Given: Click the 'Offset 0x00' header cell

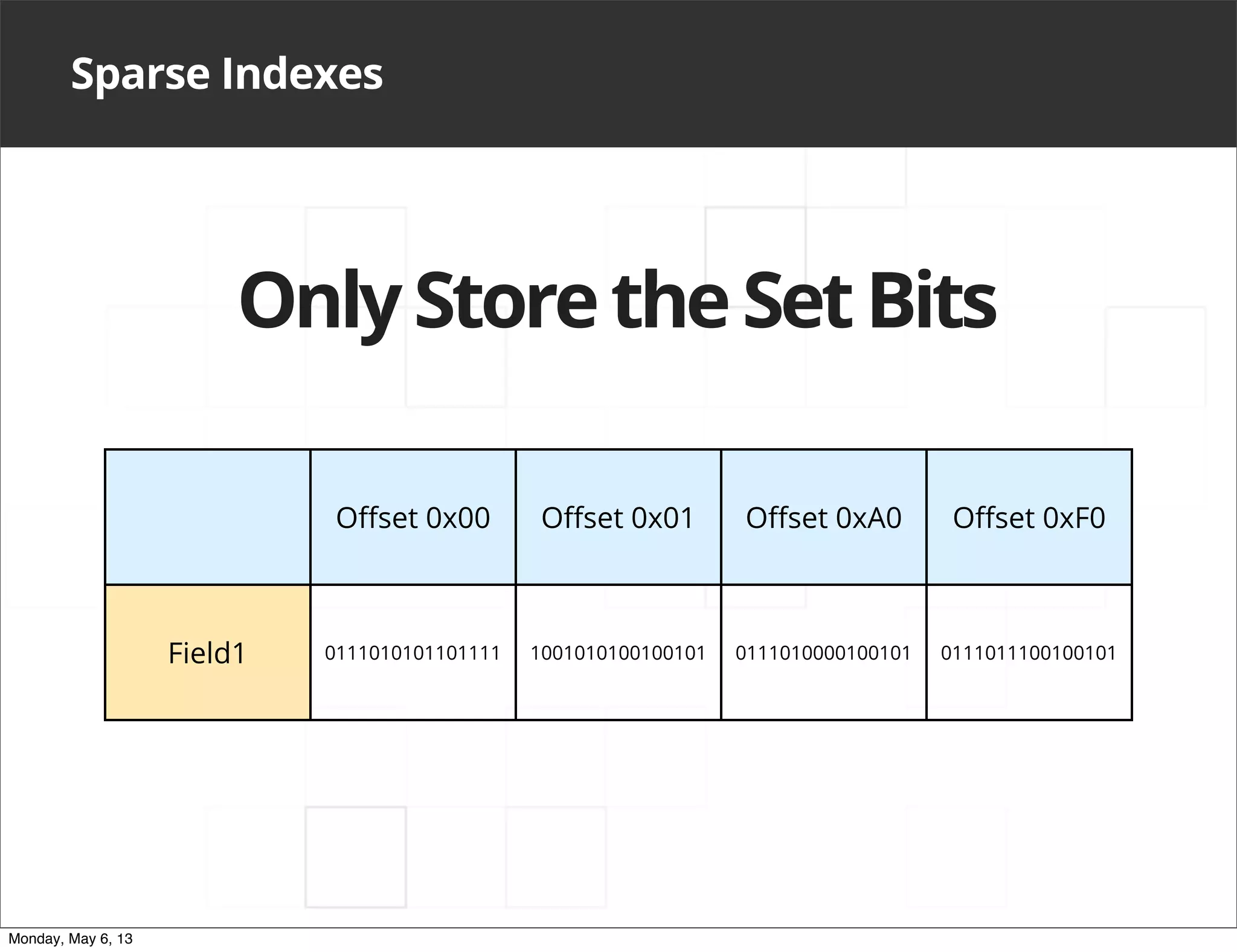Looking at the screenshot, I should pyautogui.click(x=413, y=518).
